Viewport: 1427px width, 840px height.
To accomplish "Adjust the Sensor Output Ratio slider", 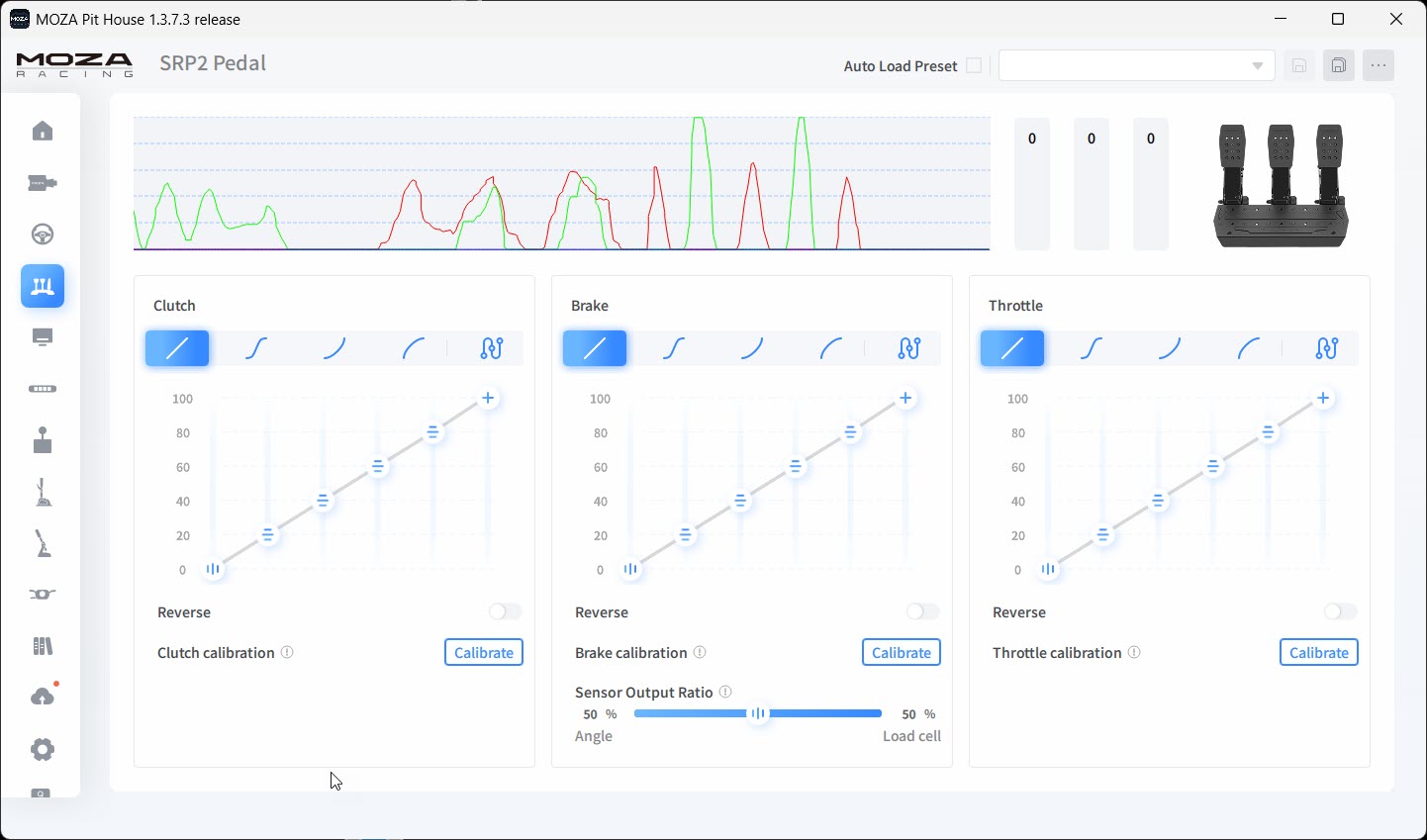I will (758, 712).
